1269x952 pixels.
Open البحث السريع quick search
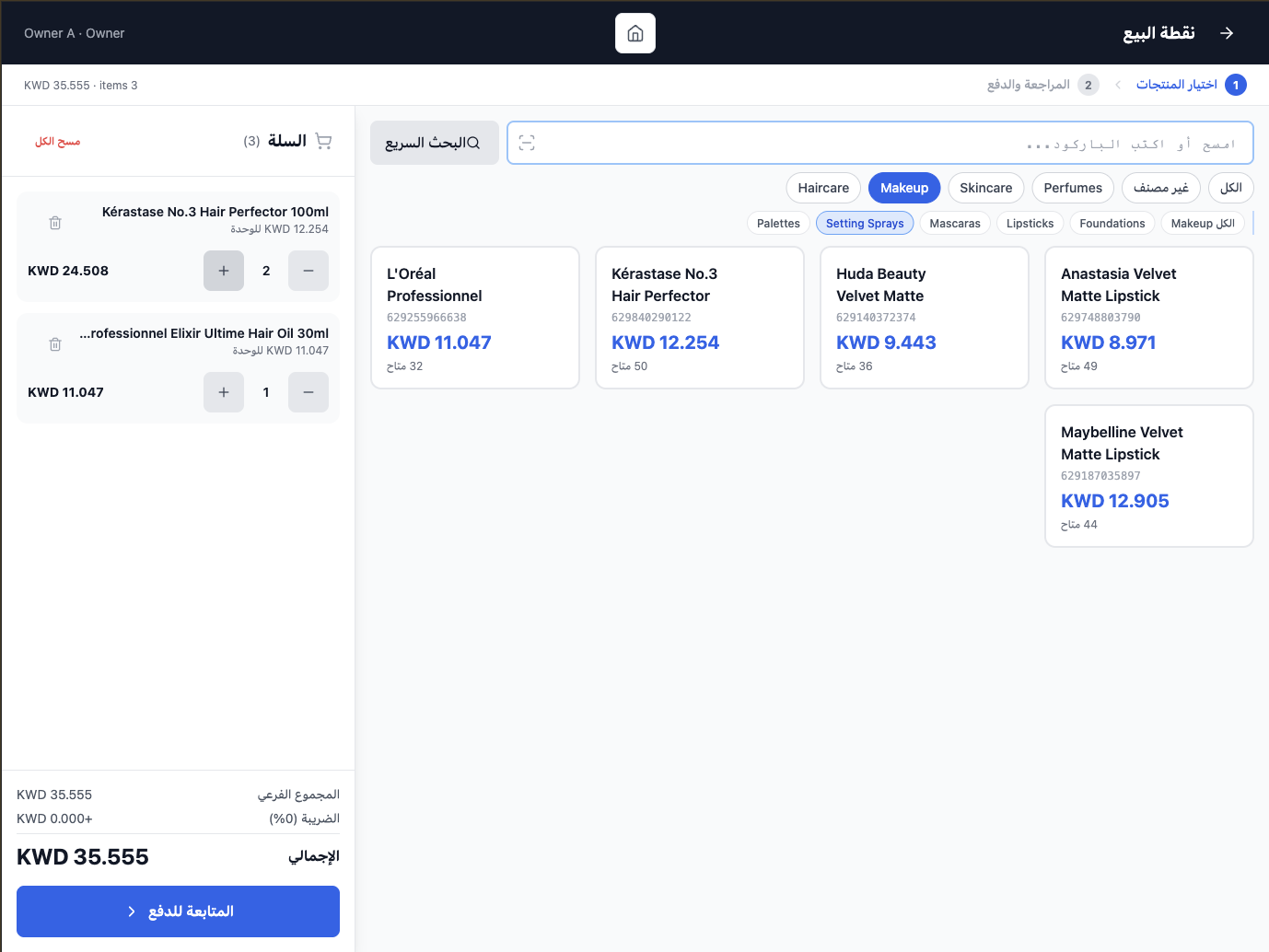click(435, 143)
